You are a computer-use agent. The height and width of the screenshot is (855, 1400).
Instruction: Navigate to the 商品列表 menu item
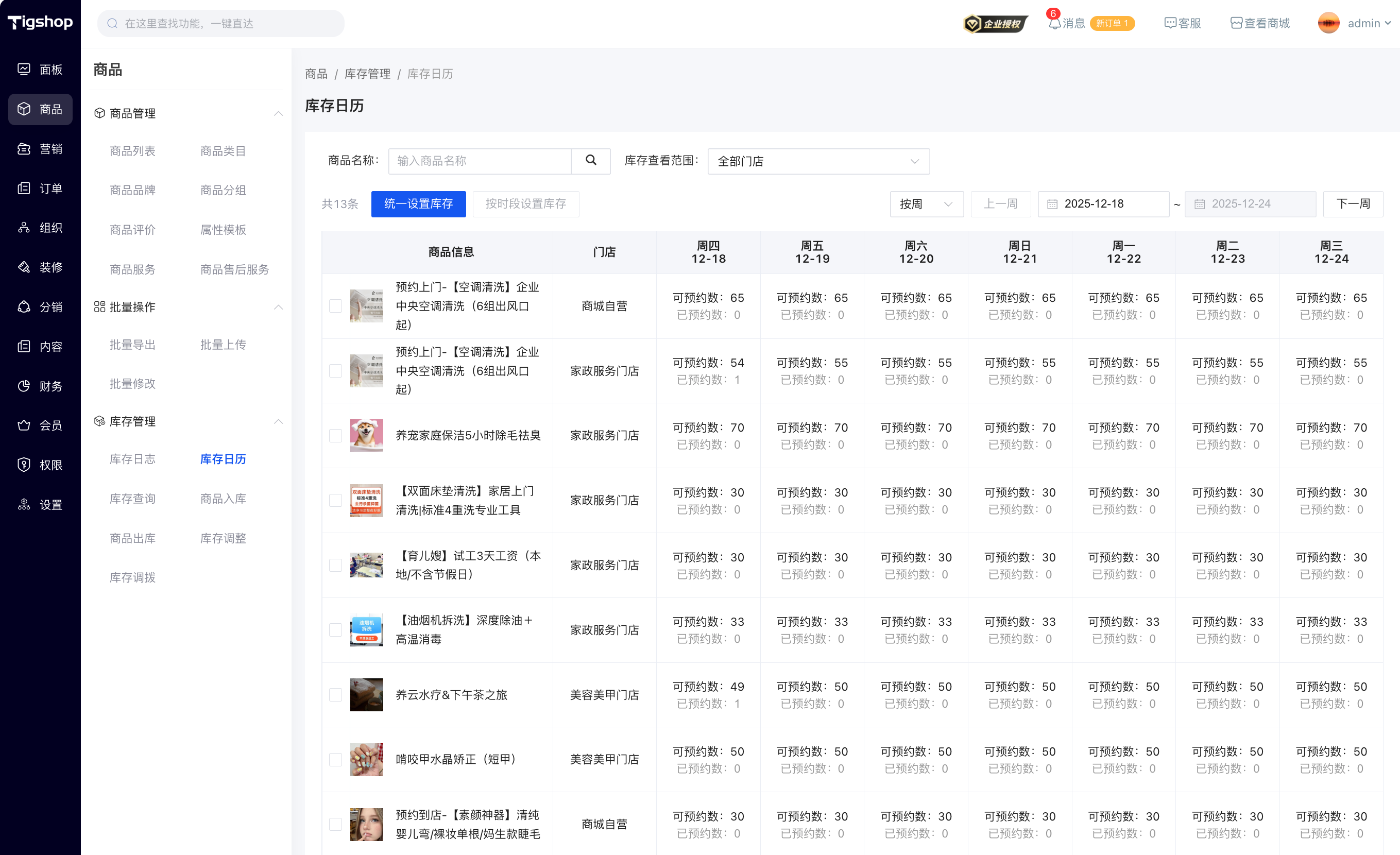[x=132, y=151]
